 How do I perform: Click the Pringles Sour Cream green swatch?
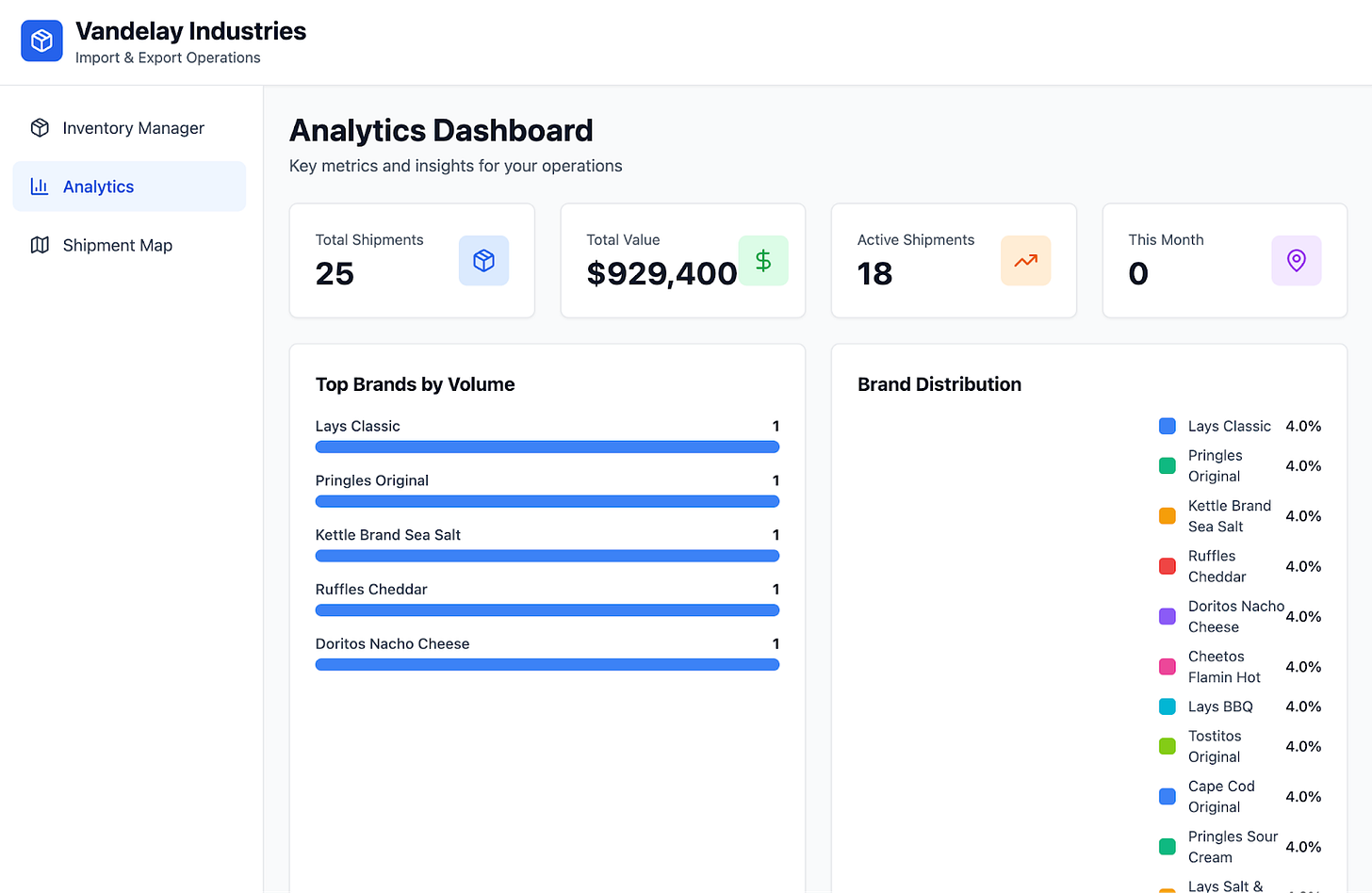[x=1167, y=847]
